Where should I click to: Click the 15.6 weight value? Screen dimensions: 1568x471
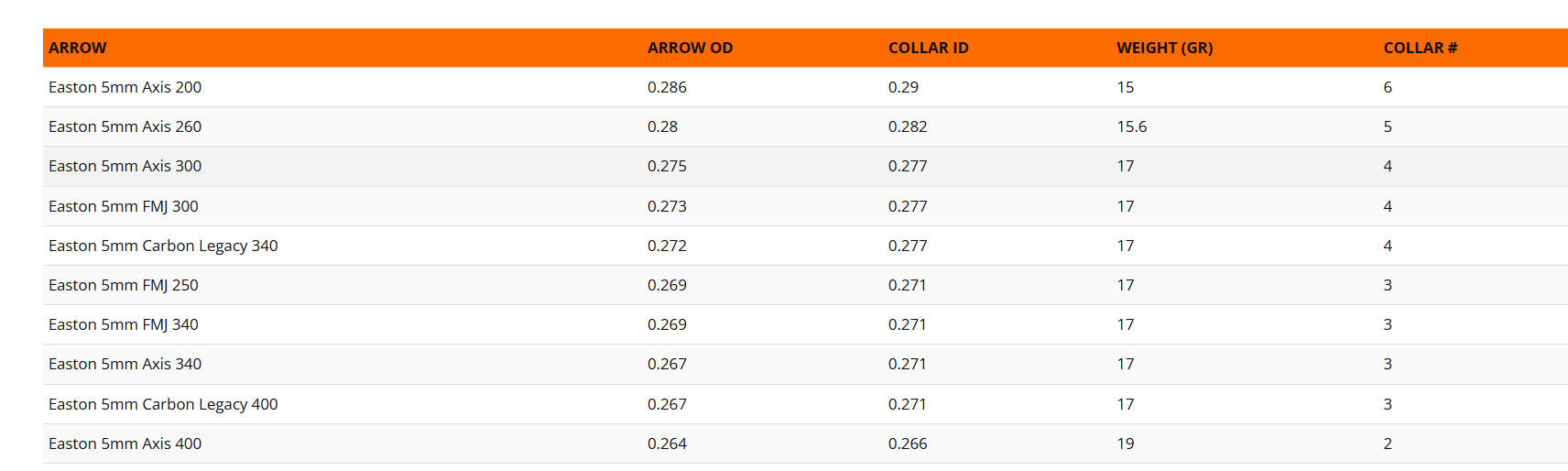click(1132, 126)
